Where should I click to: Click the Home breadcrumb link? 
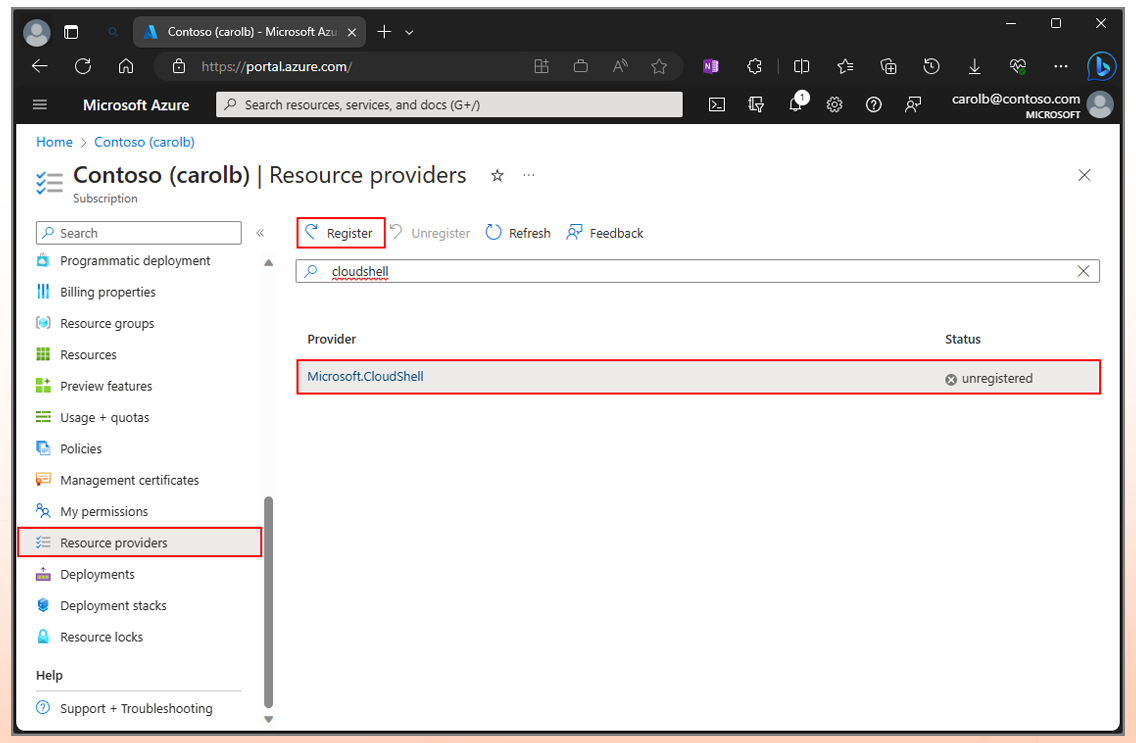54,142
